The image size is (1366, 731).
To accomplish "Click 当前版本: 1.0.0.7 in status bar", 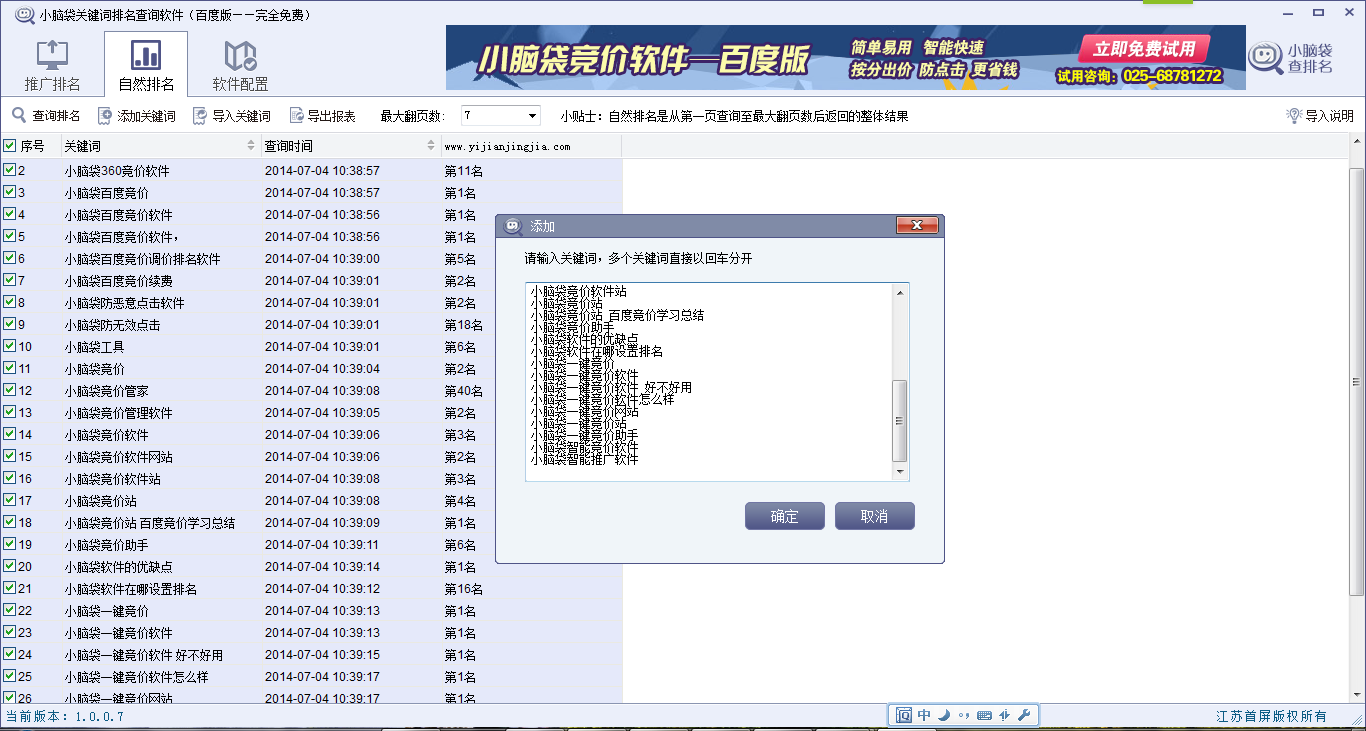I will (x=65, y=716).
